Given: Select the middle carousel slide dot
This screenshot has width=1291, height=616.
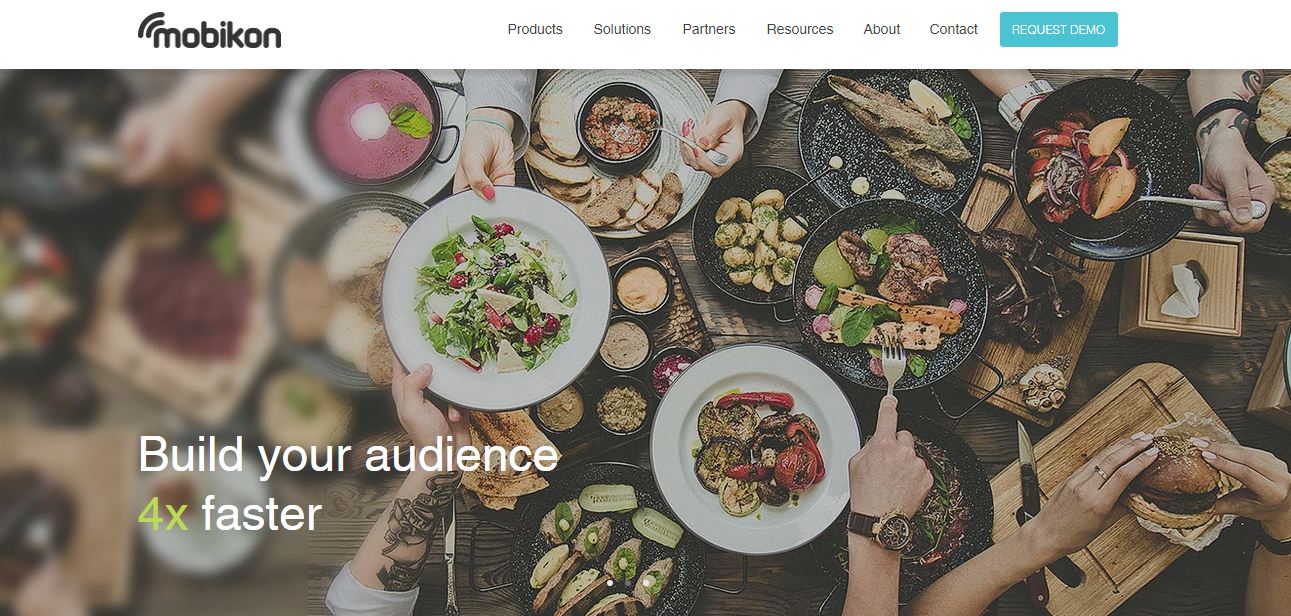Looking at the screenshot, I should [628, 581].
